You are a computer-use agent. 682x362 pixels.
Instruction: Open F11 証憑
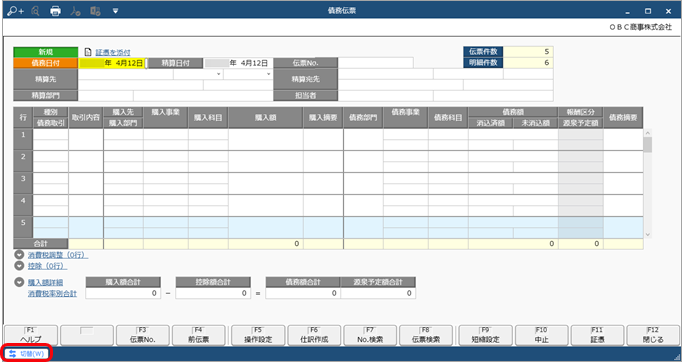pyautogui.click(x=597, y=335)
